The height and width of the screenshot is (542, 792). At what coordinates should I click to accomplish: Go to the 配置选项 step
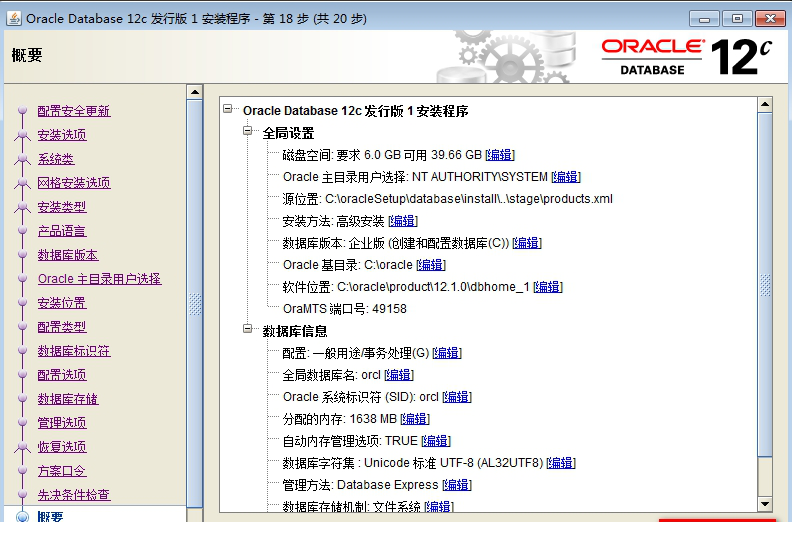62,375
